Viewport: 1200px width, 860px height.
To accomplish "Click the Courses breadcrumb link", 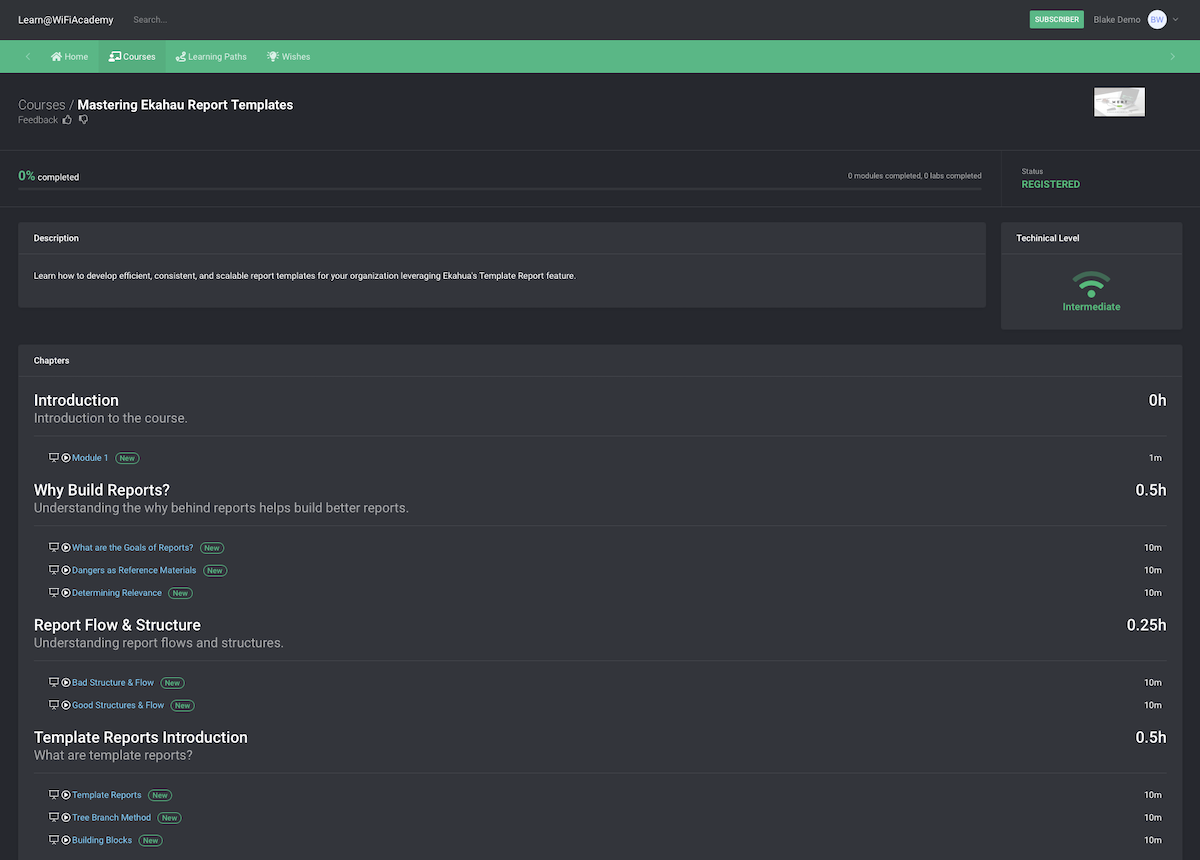I will [x=41, y=105].
